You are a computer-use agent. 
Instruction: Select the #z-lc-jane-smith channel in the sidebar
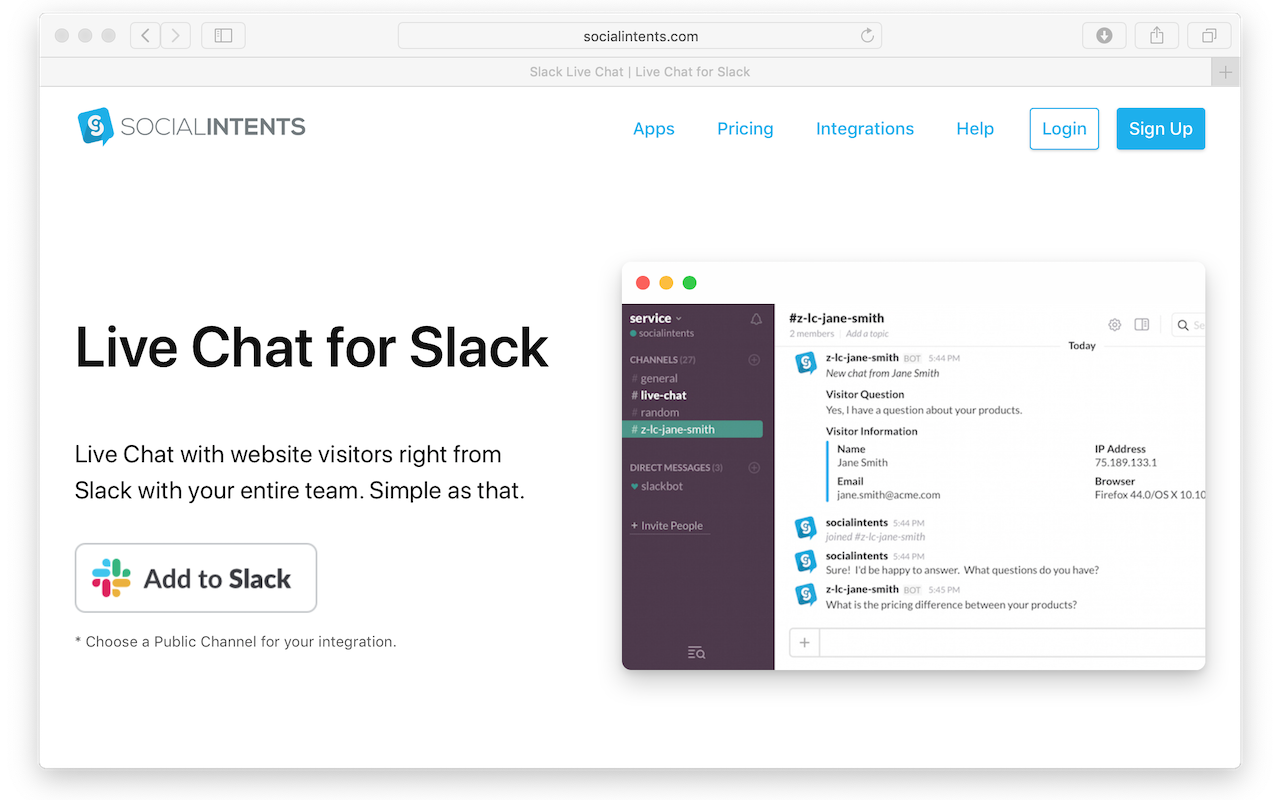[692, 429]
